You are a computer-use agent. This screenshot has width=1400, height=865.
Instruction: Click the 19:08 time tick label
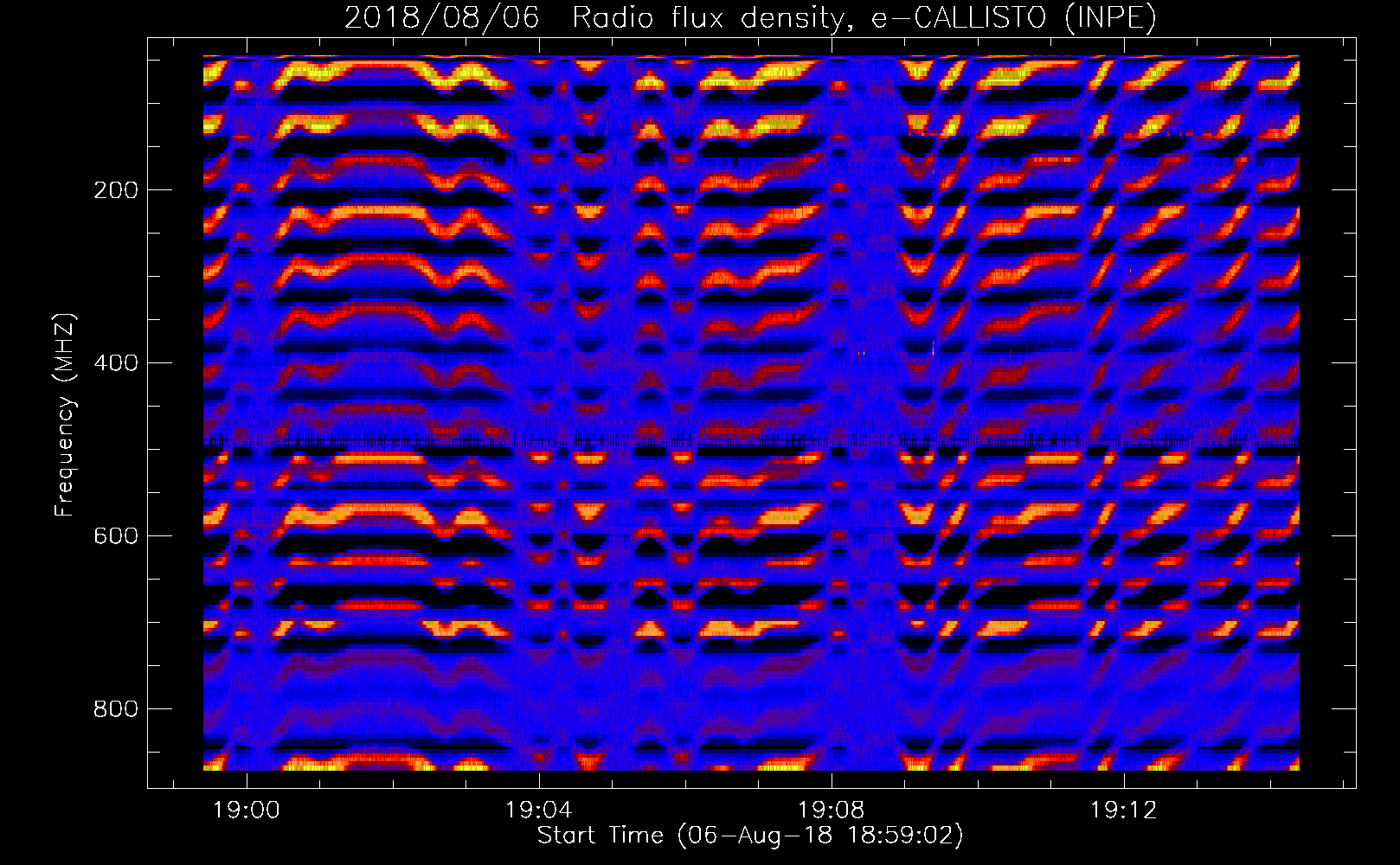(x=832, y=811)
